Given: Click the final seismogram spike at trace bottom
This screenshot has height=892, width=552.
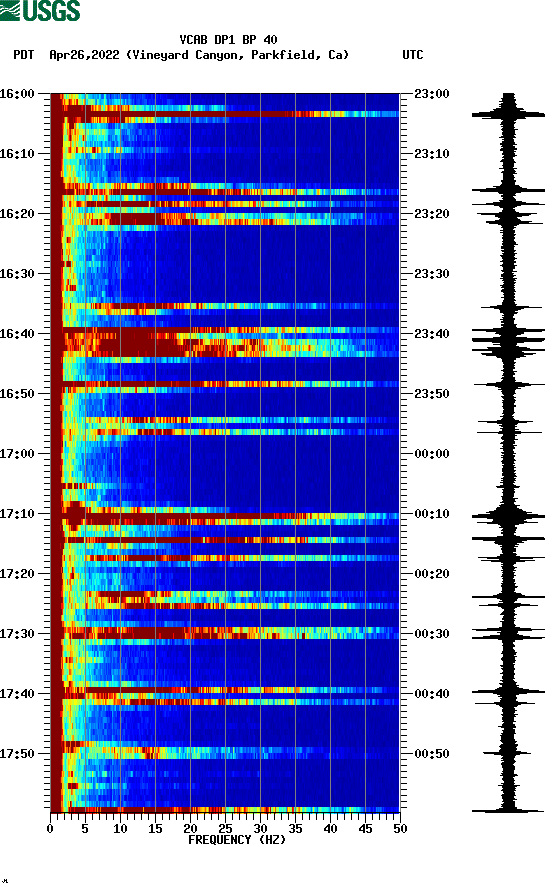Looking at the screenshot, I should (x=508, y=810).
